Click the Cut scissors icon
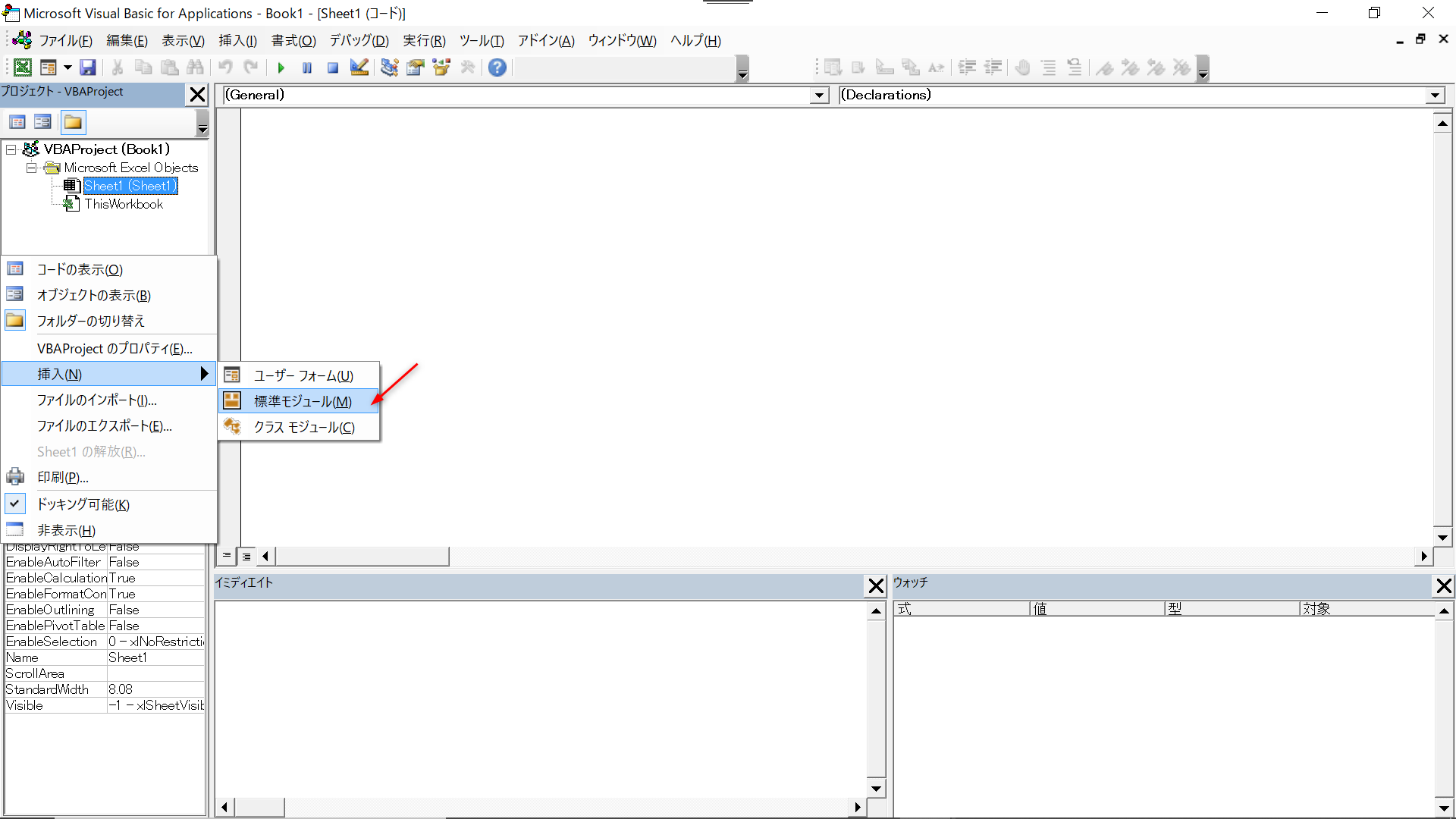 (x=118, y=67)
